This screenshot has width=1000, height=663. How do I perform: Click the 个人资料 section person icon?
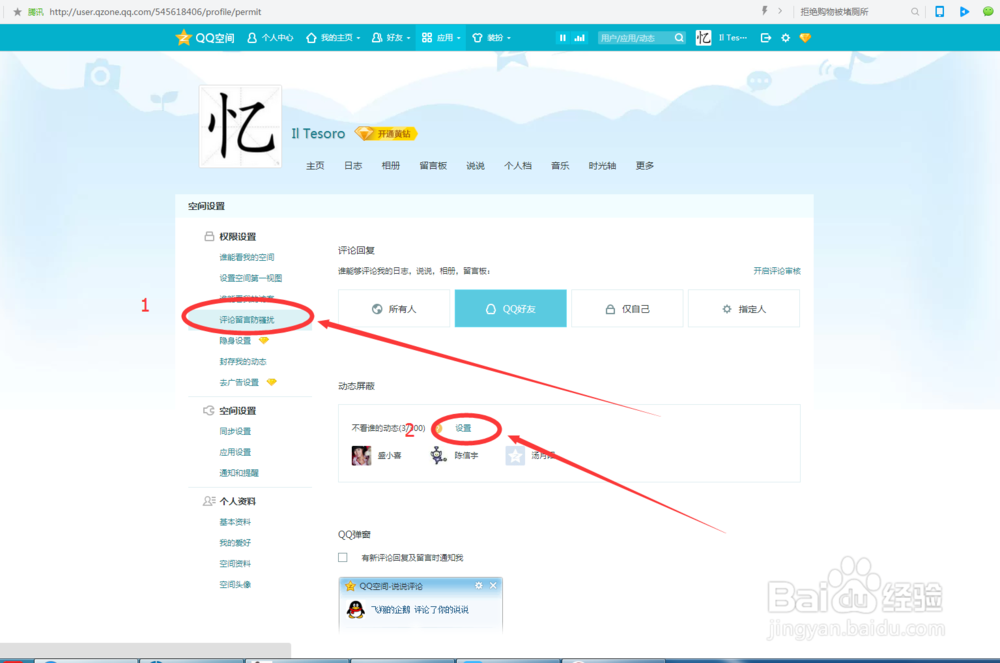(x=209, y=501)
